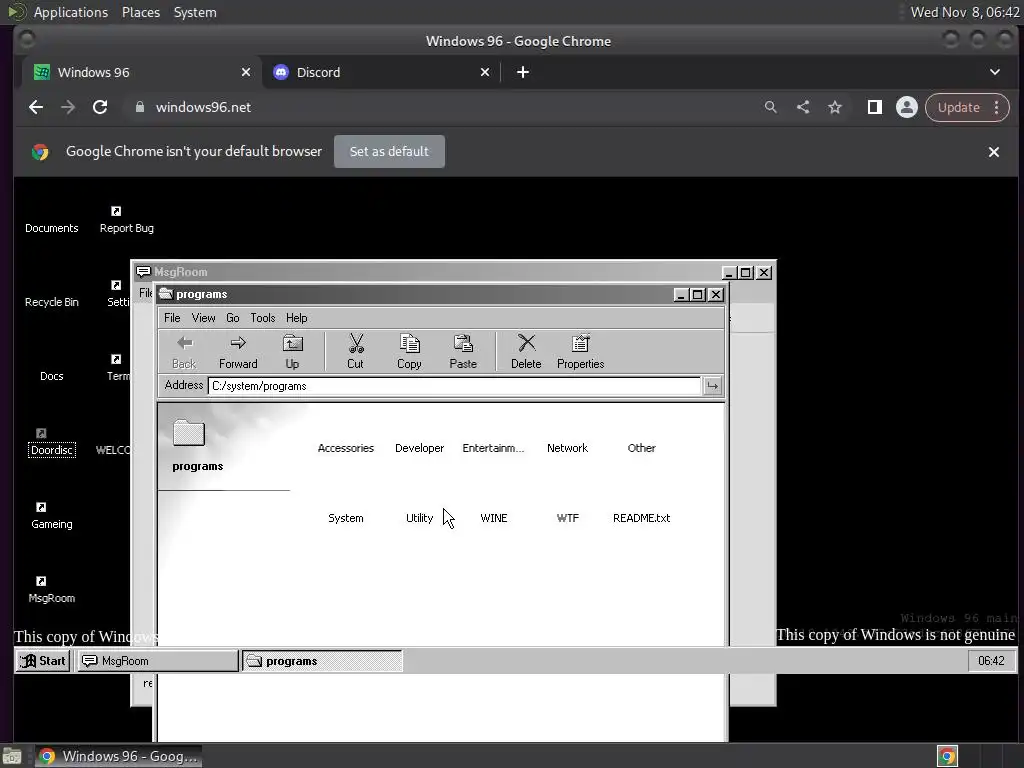This screenshot has height=768, width=1024.
Task: Reload the windows96.net page
Action: point(100,107)
